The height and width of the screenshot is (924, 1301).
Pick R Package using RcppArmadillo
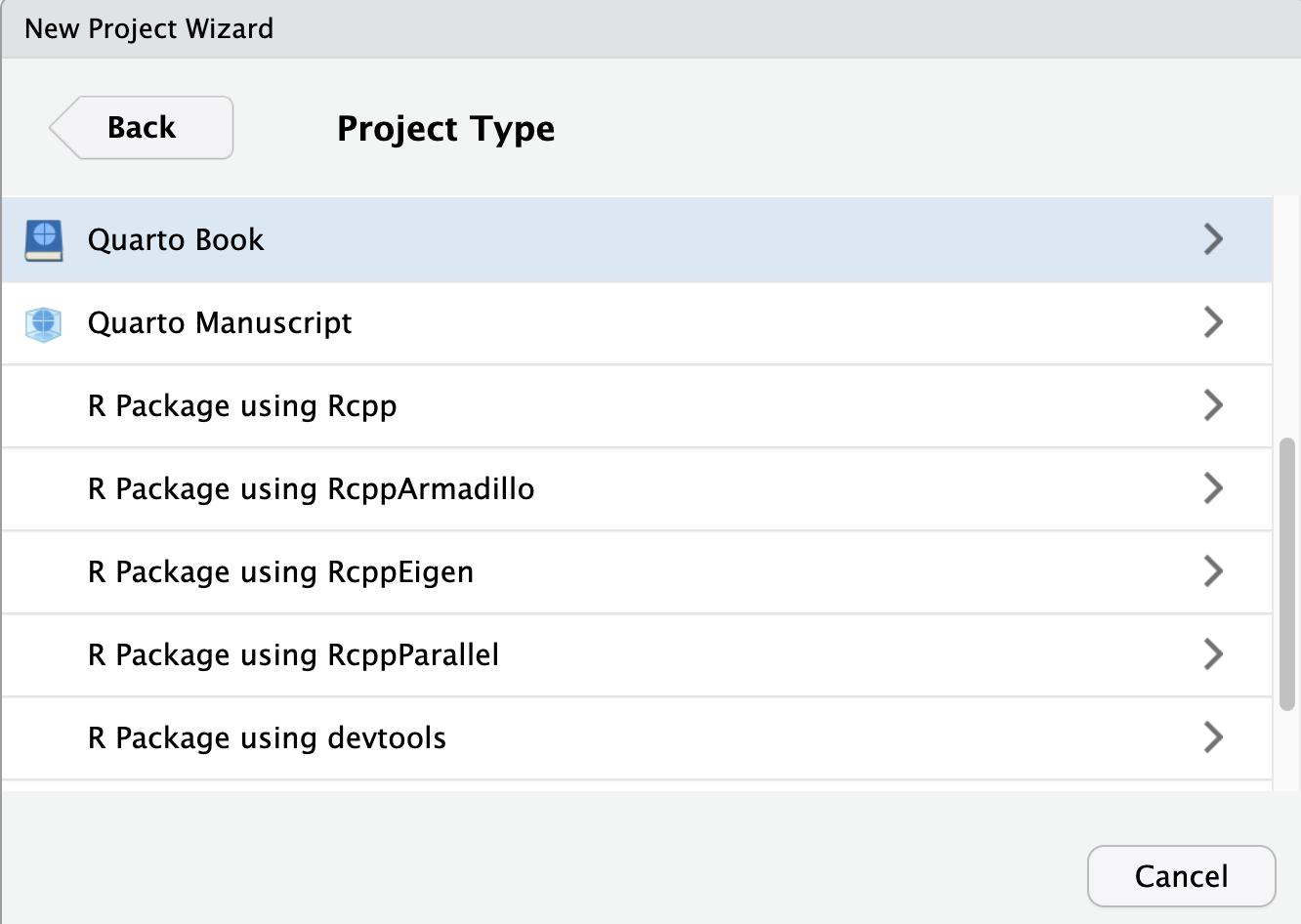click(311, 489)
